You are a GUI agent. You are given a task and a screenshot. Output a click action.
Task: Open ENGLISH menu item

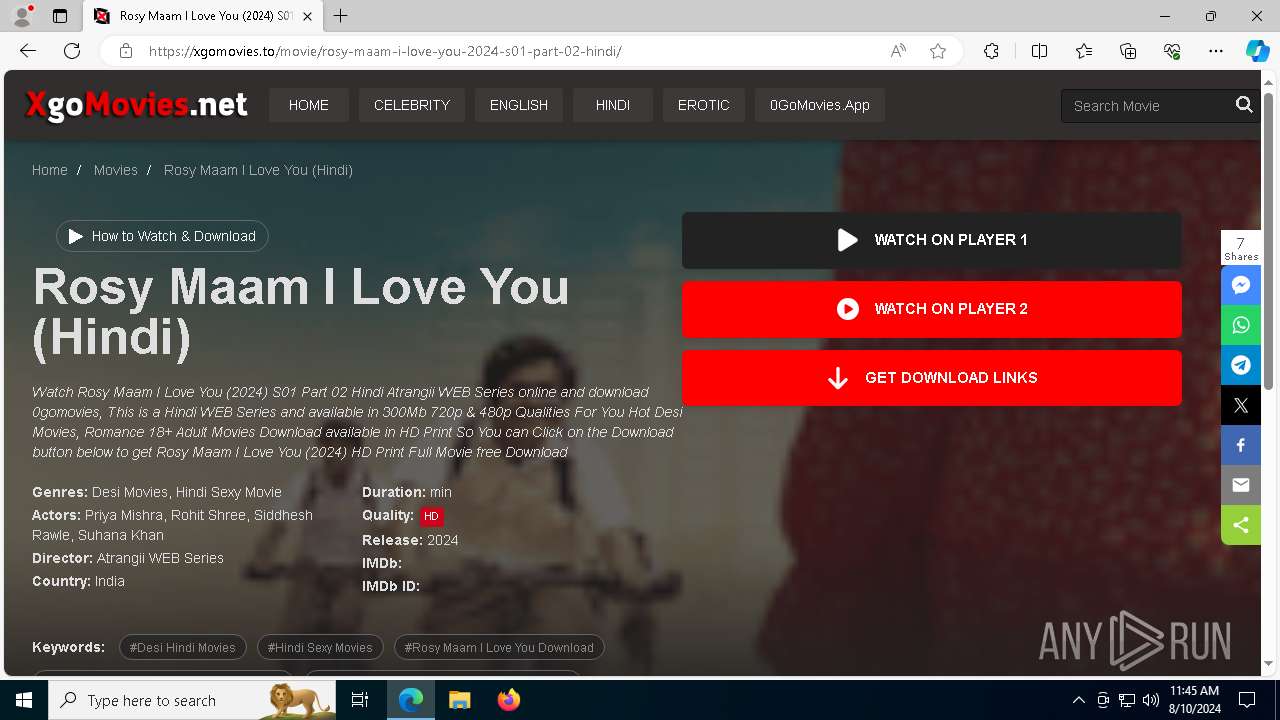coord(519,105)
